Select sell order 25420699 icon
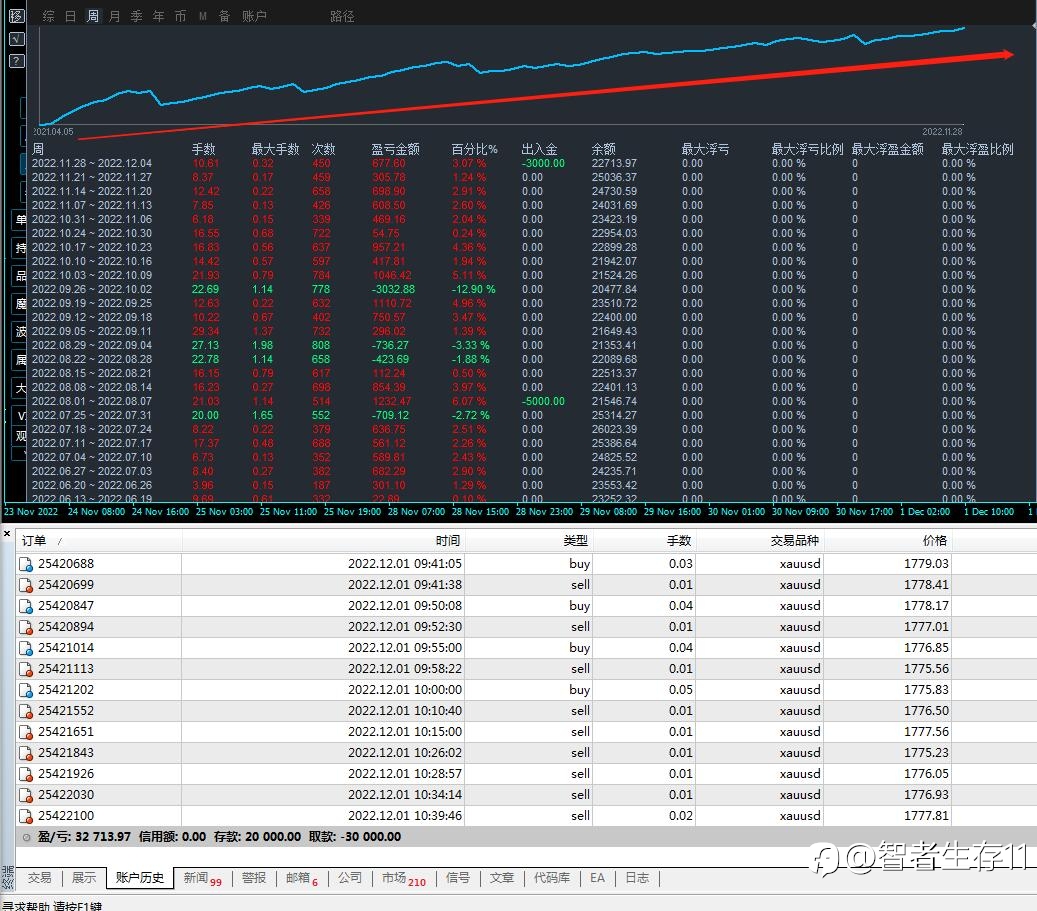1037x911 pixels. point(27,585)
